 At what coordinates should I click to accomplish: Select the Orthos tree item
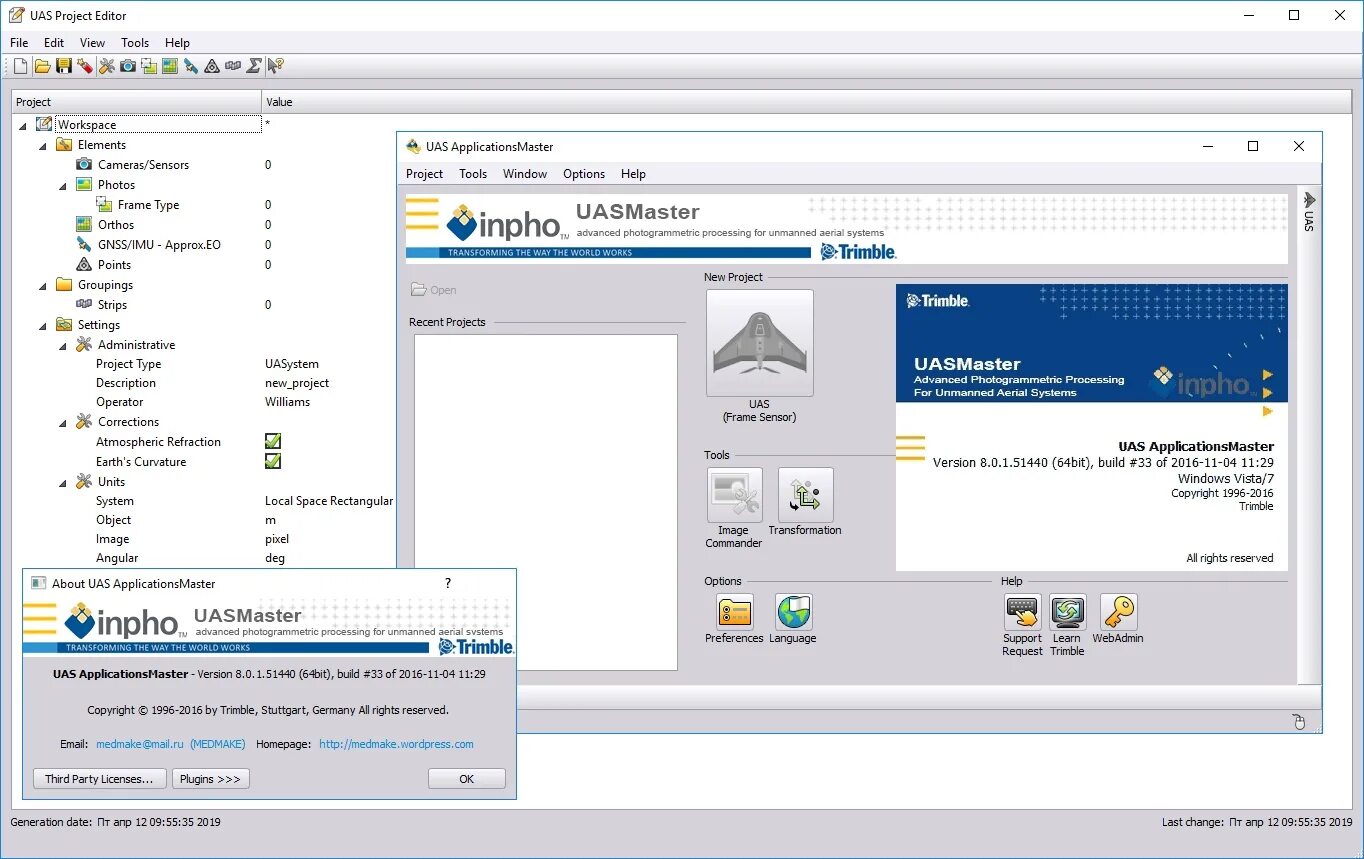click(x=116, y=225)
